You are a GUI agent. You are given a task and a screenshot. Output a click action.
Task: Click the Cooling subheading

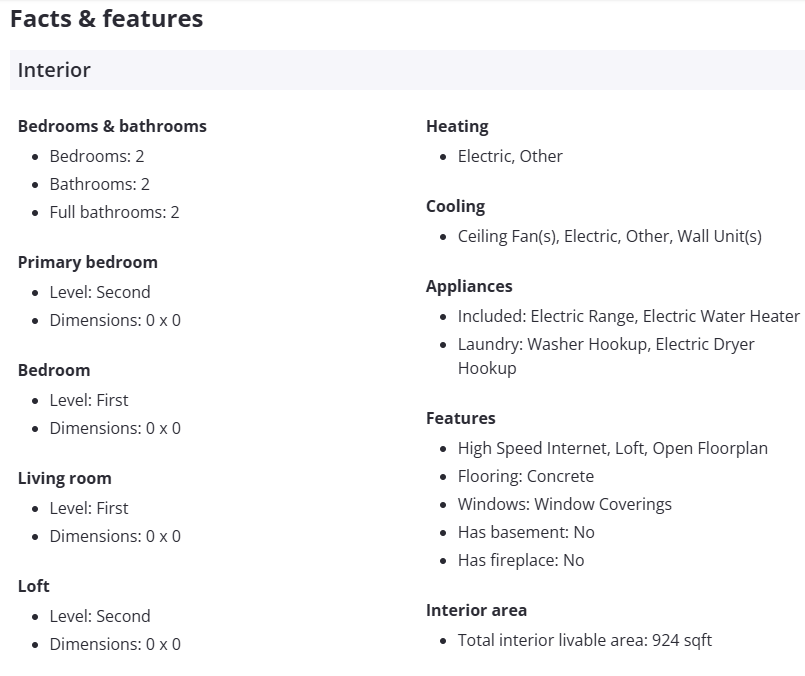point(455,206)
